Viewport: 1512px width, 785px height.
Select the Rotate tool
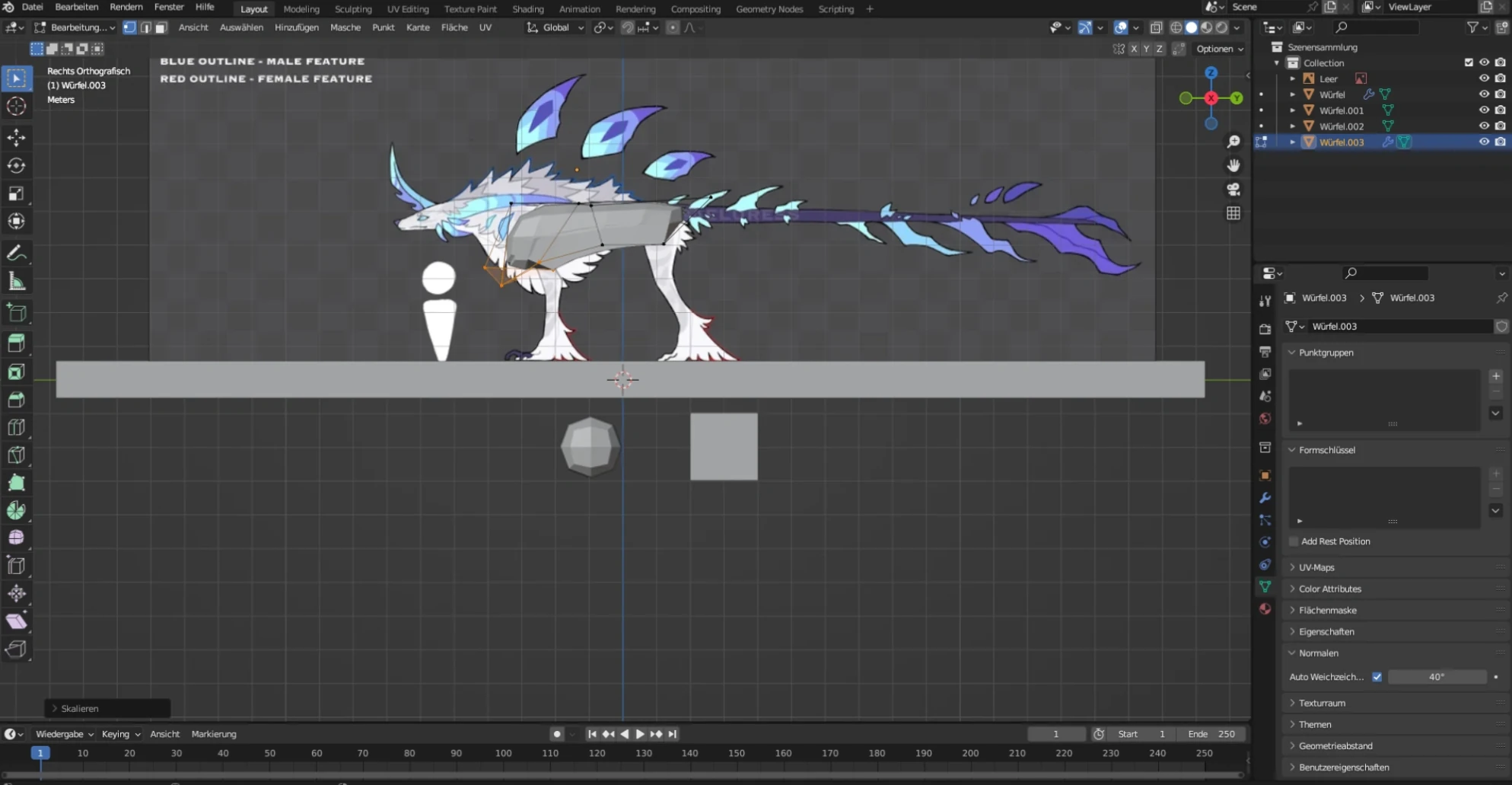(16, 165)
